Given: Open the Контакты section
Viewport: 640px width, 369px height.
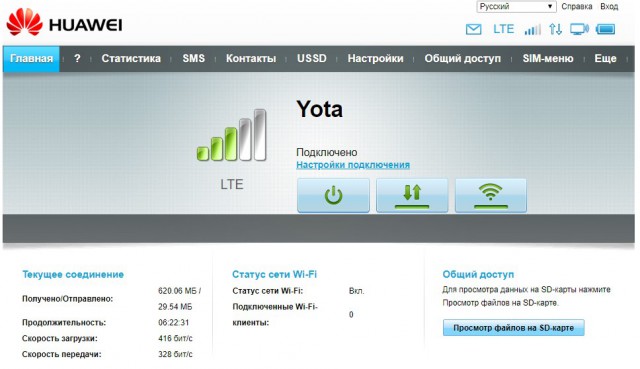Looking at the screenshot, I should coord(251,58).
